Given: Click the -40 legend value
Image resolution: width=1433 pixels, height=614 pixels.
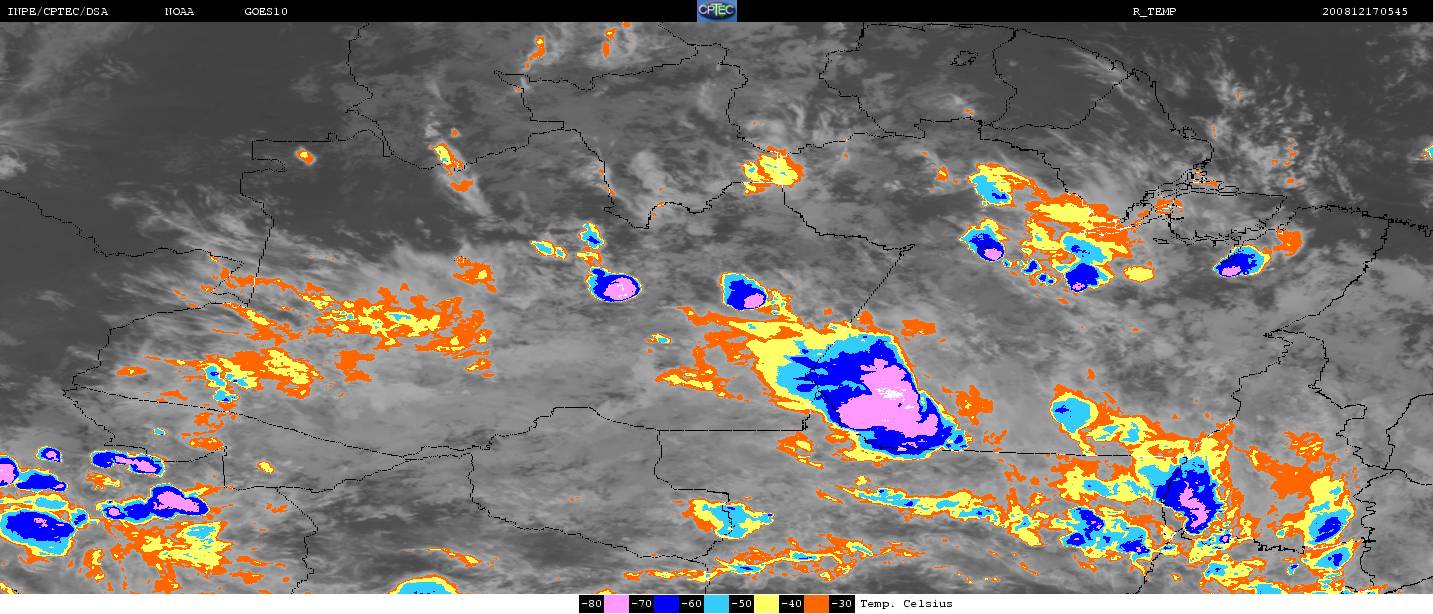Looking at the screenshot, I should [x=791, y=604].
